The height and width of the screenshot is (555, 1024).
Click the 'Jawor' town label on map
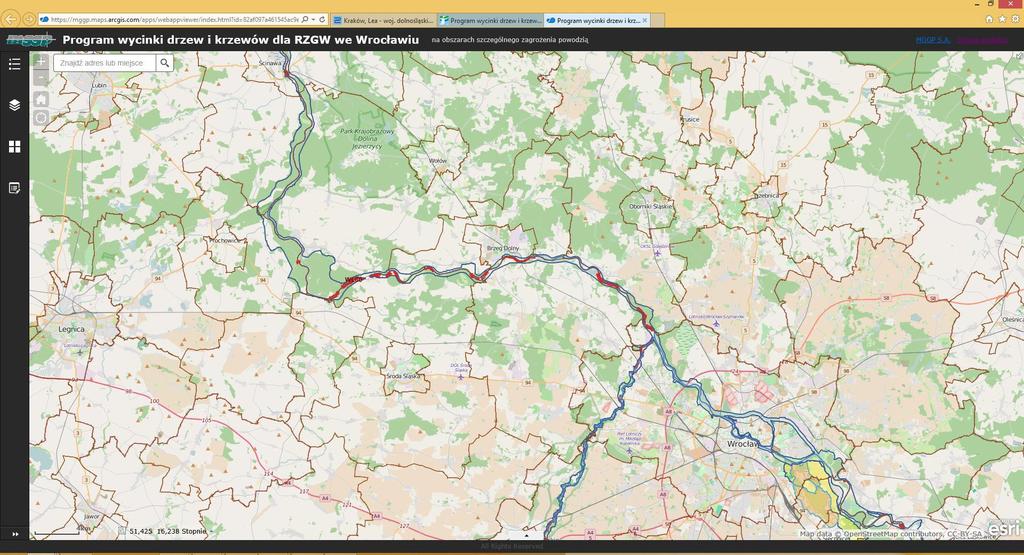tap(92, 516)
